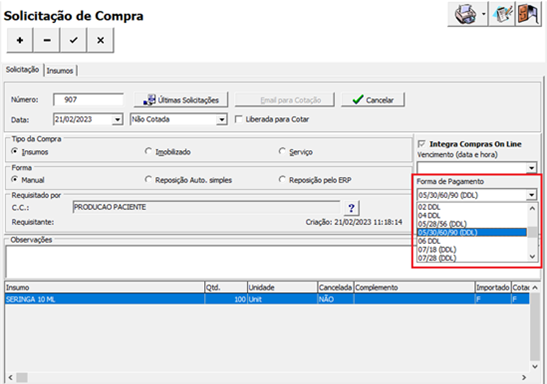The height and width of the screenshot is (384, 547).
Task: Click the Qtd. column header
Action: (226, 287)
